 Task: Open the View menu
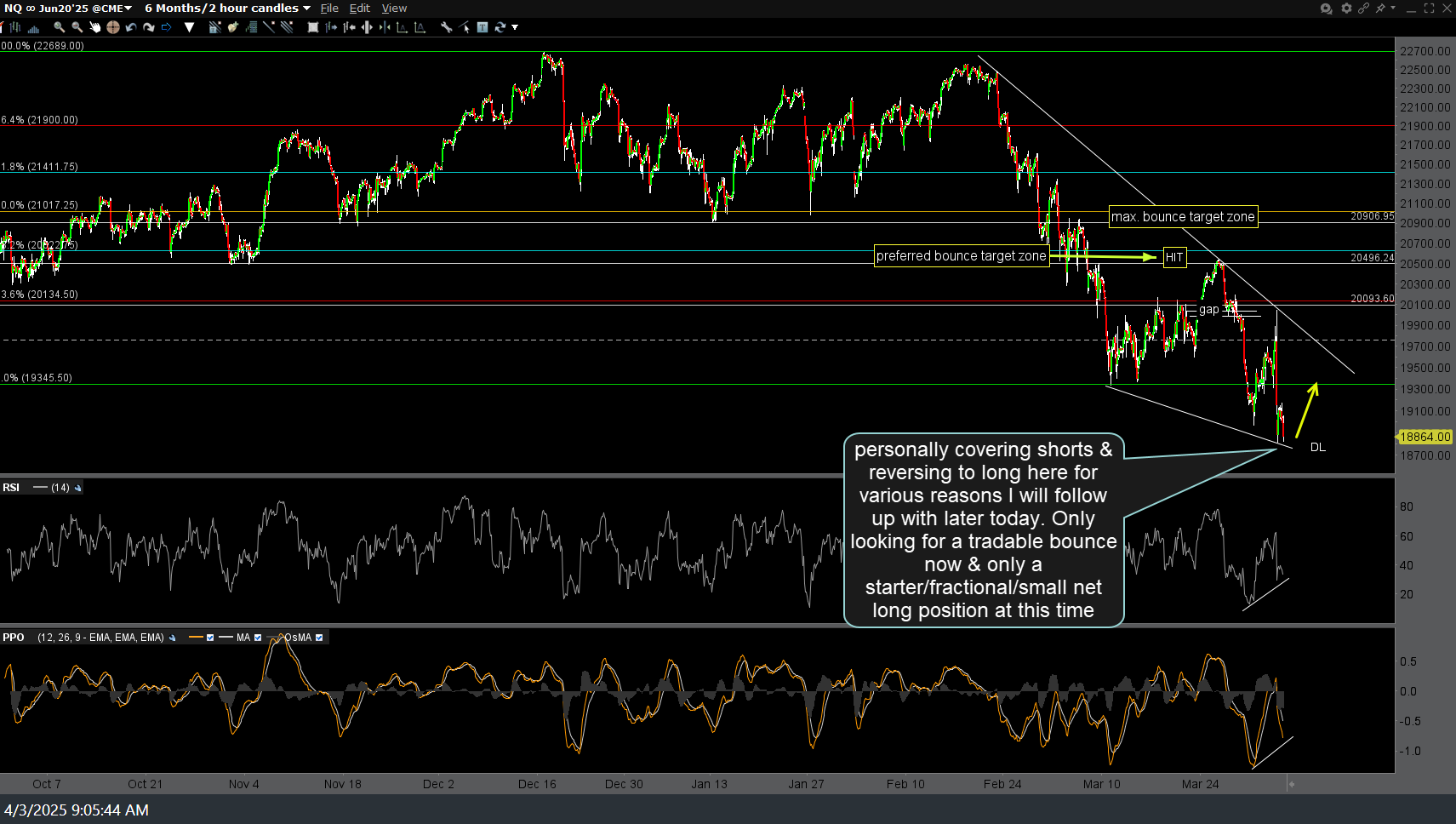coord(394,8)
